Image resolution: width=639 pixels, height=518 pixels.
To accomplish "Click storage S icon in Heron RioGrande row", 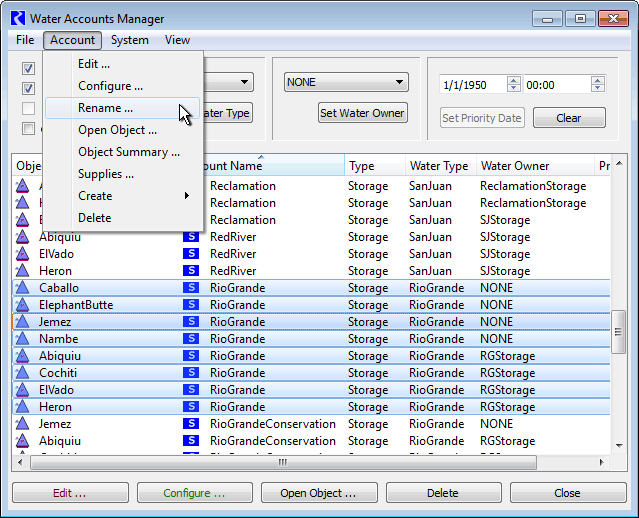I will (x=191, y=407).
